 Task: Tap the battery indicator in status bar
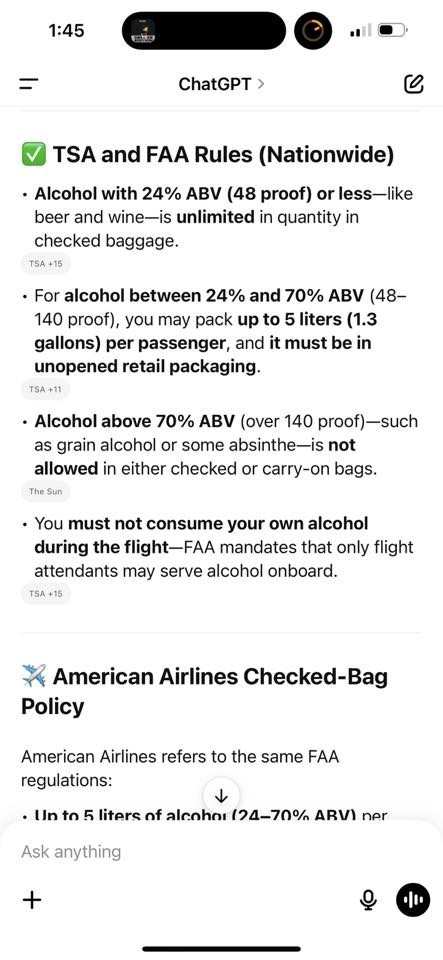click(393, 30)
